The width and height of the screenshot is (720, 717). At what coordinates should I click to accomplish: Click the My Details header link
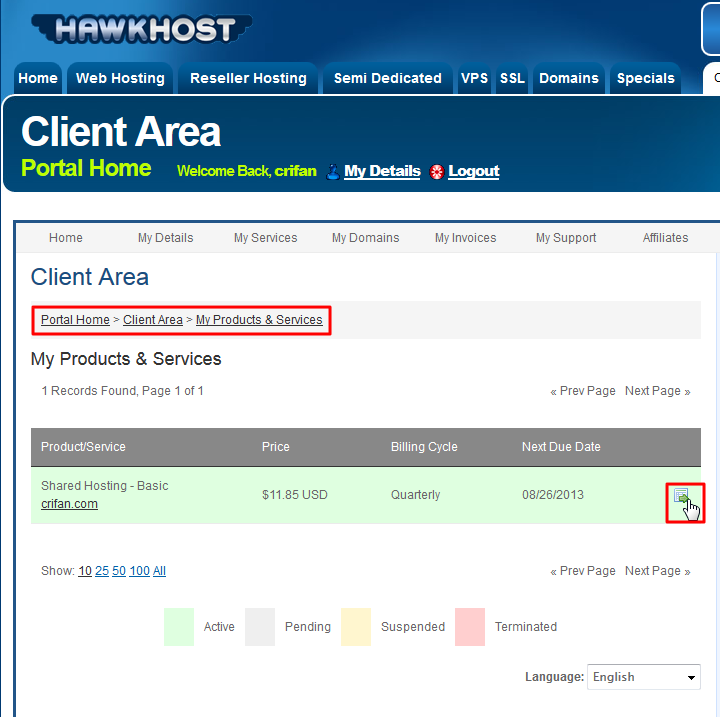click(x=382, y=171)
